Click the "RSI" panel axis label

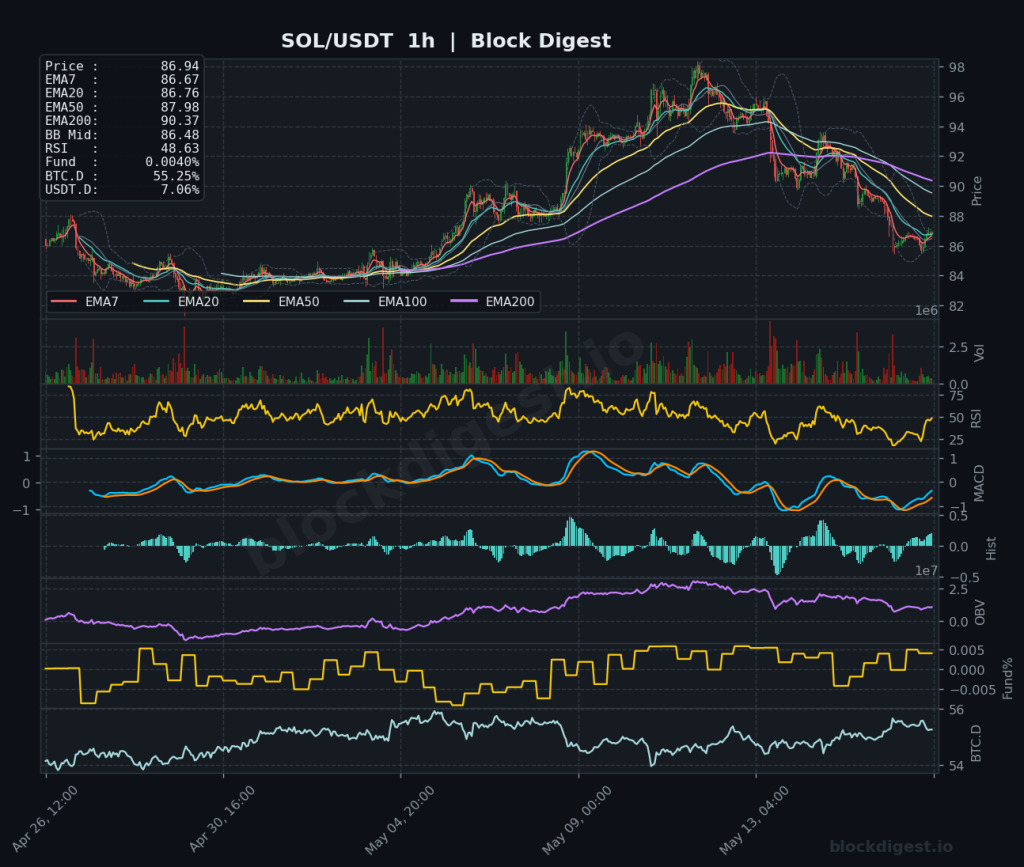pos(976,418)
